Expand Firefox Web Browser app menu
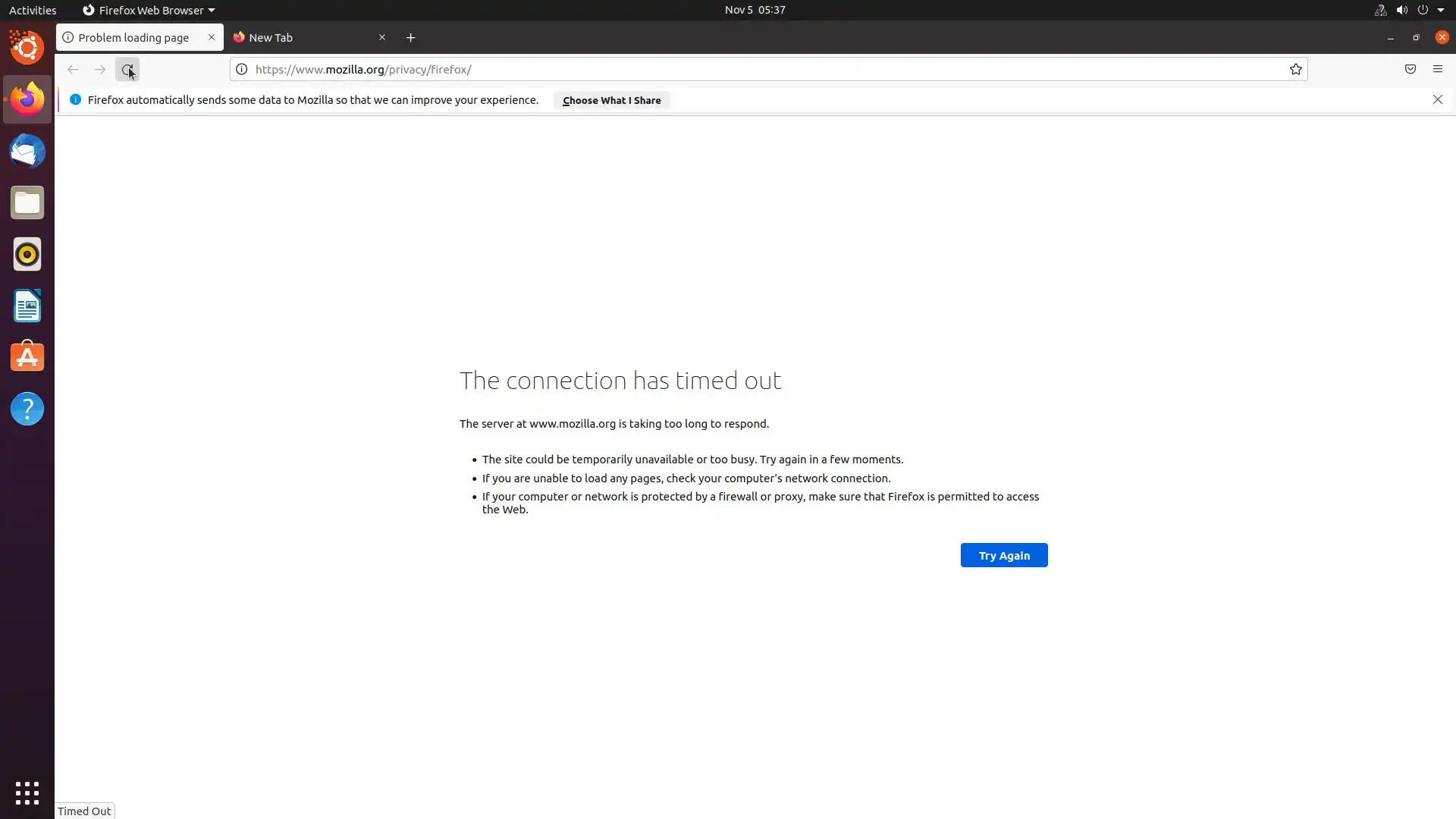This screenshot has height=819, width=1456. coord(149,10)
